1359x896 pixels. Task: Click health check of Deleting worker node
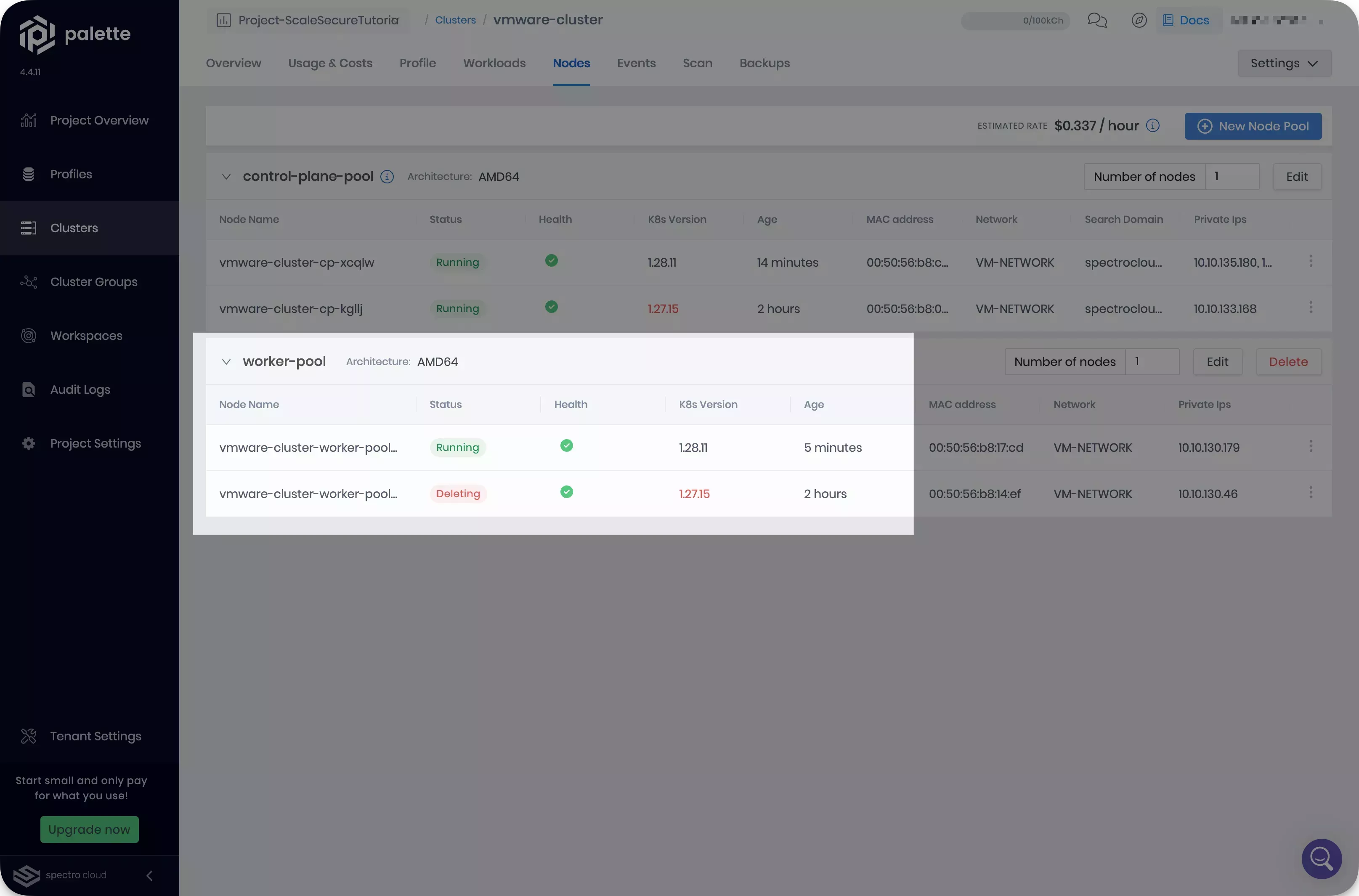pyautogui.click(x=566, y=492)
